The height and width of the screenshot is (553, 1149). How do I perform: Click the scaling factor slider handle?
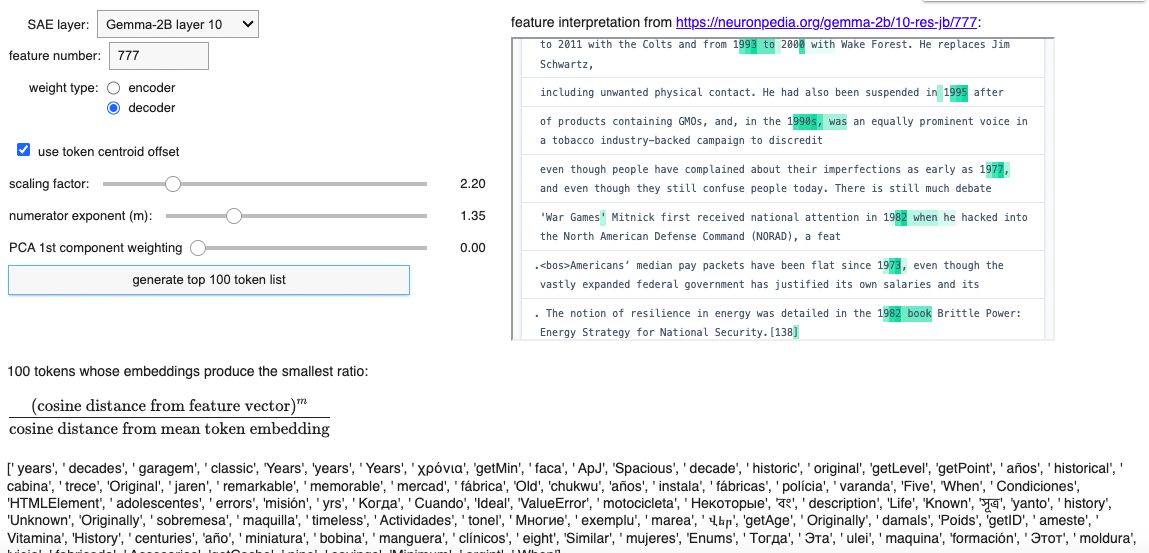pyautogui.click(x=173, y=184)
